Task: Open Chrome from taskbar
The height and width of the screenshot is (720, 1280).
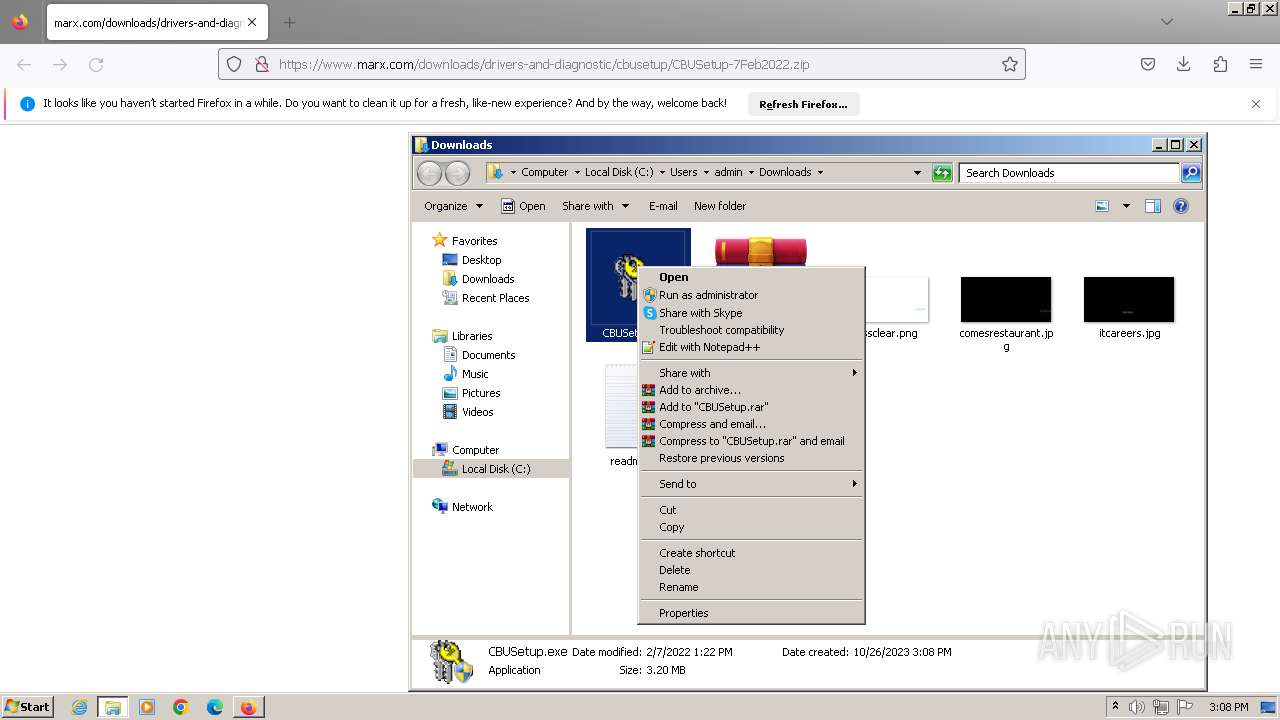Action: click(181, 707)
